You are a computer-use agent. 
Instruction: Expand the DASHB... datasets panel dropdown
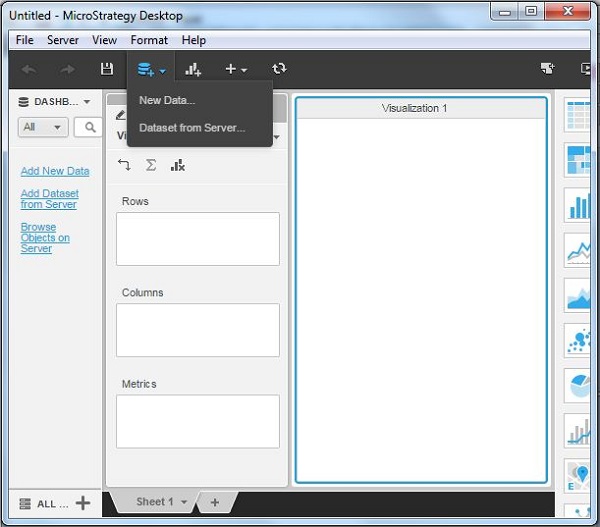click(87, 102)
